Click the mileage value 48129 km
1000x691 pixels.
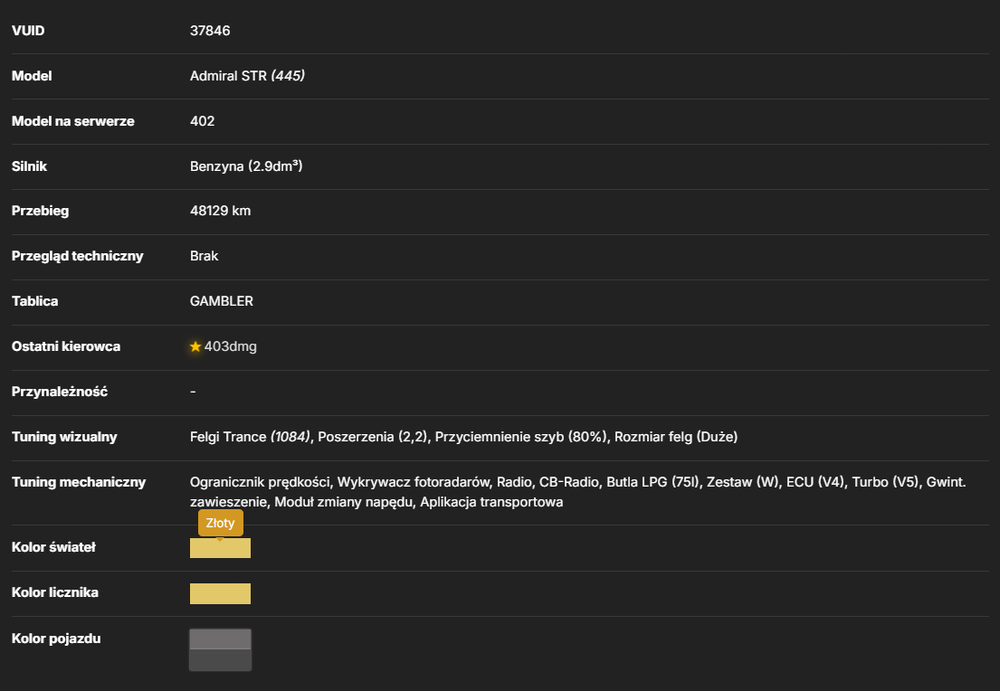(220, 211)
